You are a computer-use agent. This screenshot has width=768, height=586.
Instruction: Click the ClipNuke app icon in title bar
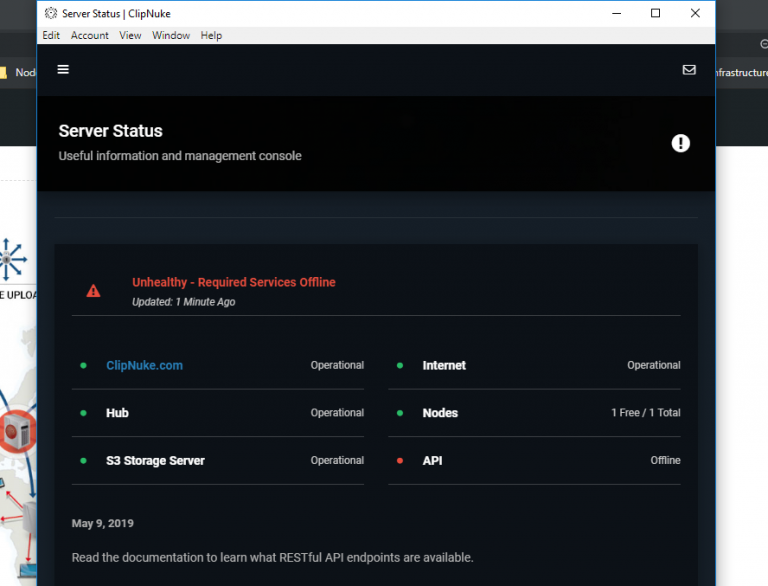[51, 14]
